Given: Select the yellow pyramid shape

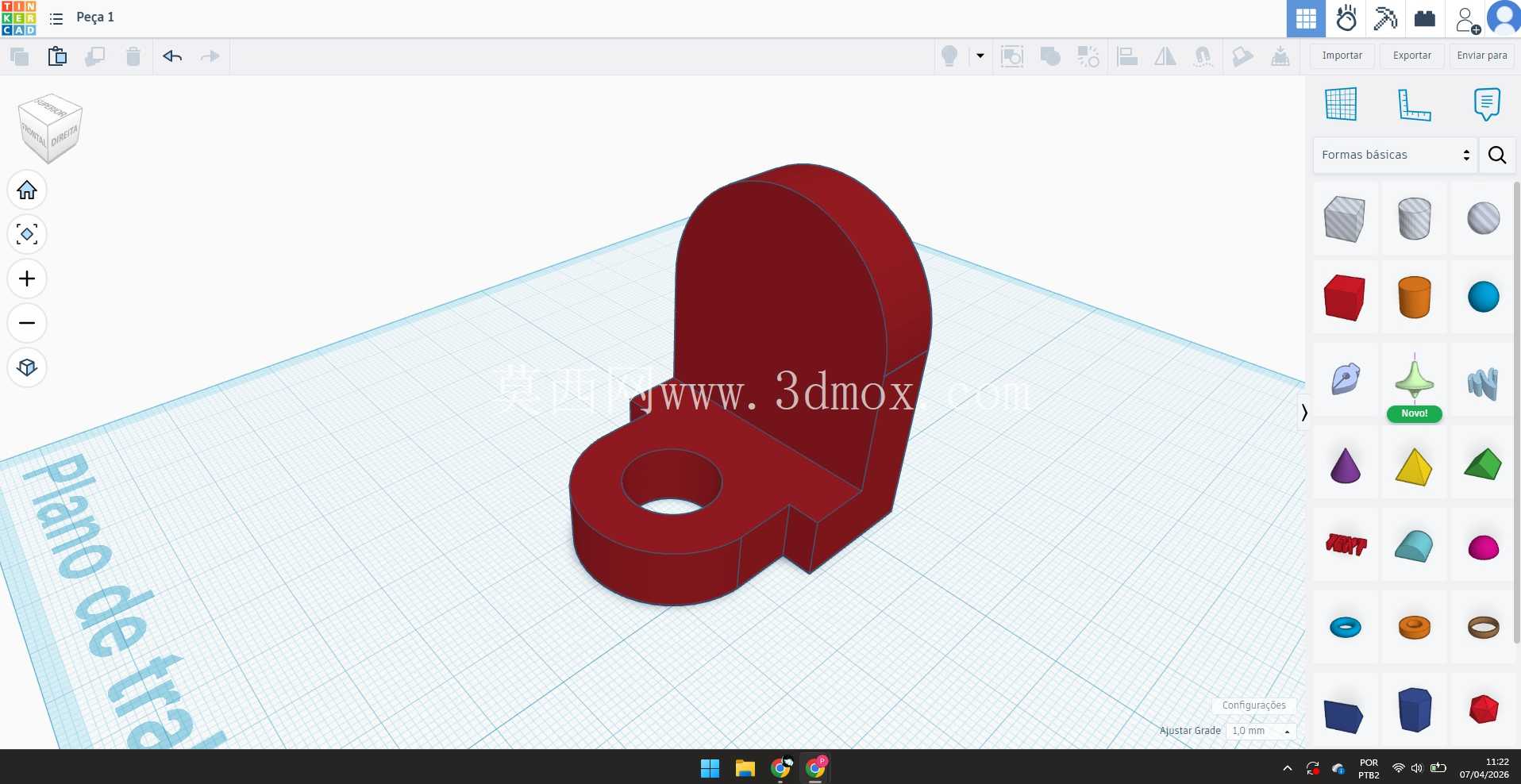Looking at the screenshot, I should pos(1414,467).
